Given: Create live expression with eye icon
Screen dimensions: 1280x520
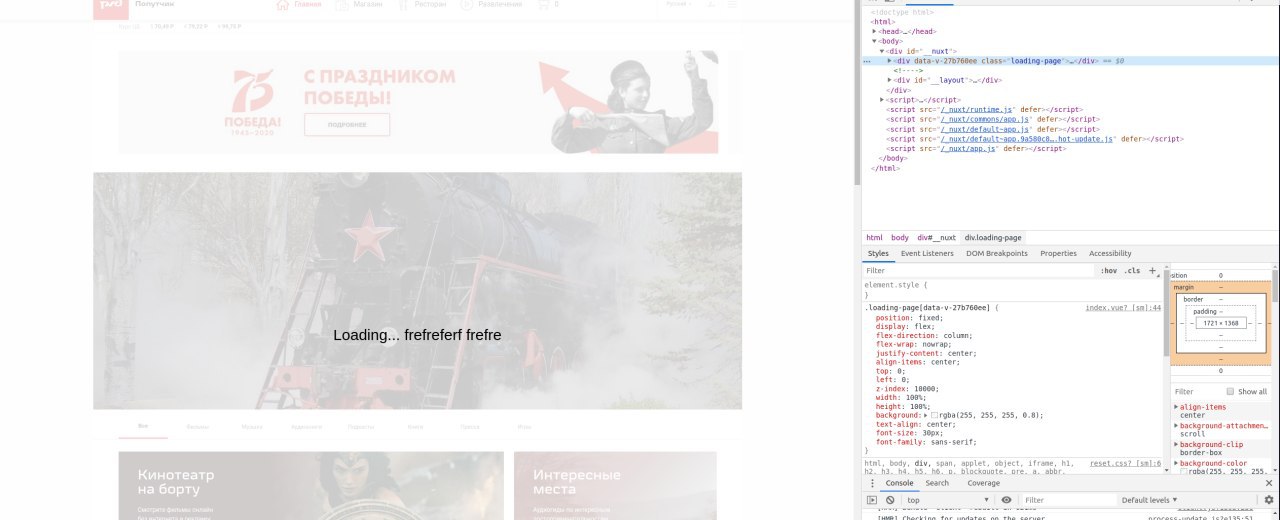Looking at the screenshot, I should 1006,500.
